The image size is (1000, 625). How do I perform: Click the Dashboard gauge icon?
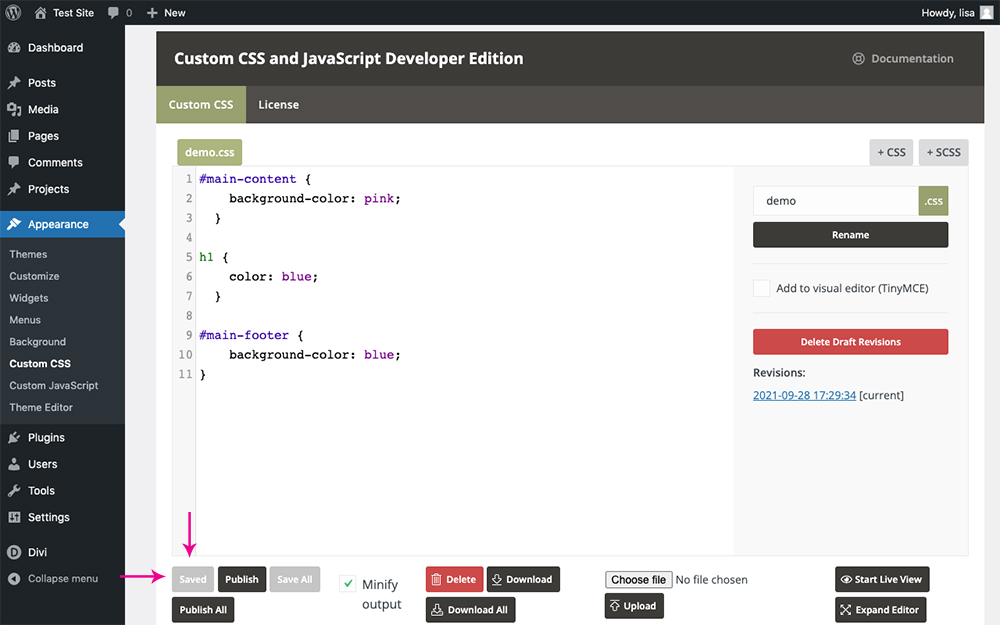point(14,48)
